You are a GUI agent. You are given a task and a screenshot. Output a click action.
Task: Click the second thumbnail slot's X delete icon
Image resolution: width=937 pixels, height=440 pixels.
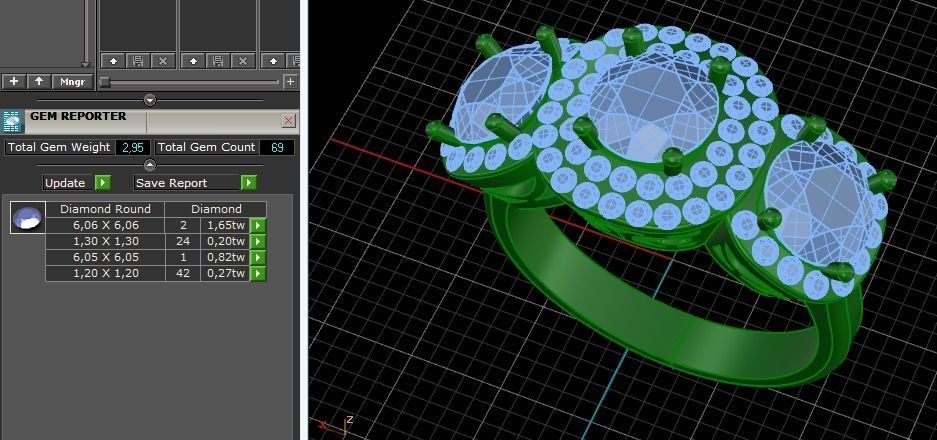pyautogui.click(x=243, y=60)
